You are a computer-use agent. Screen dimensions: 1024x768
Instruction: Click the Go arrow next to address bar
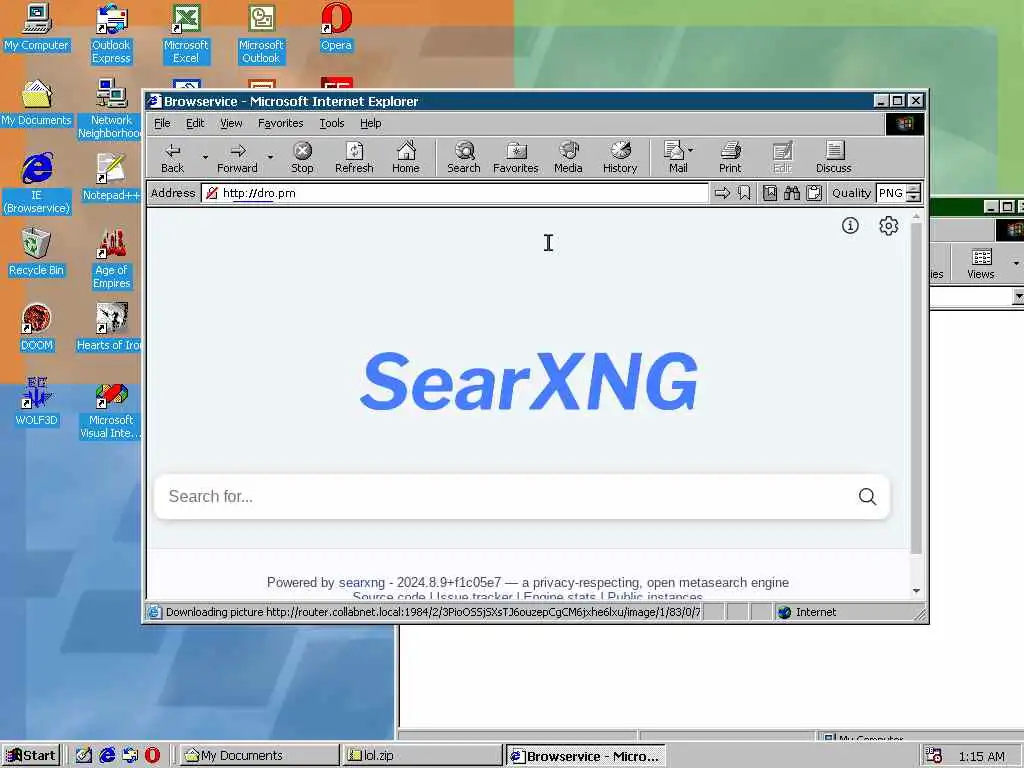[722, 193]
